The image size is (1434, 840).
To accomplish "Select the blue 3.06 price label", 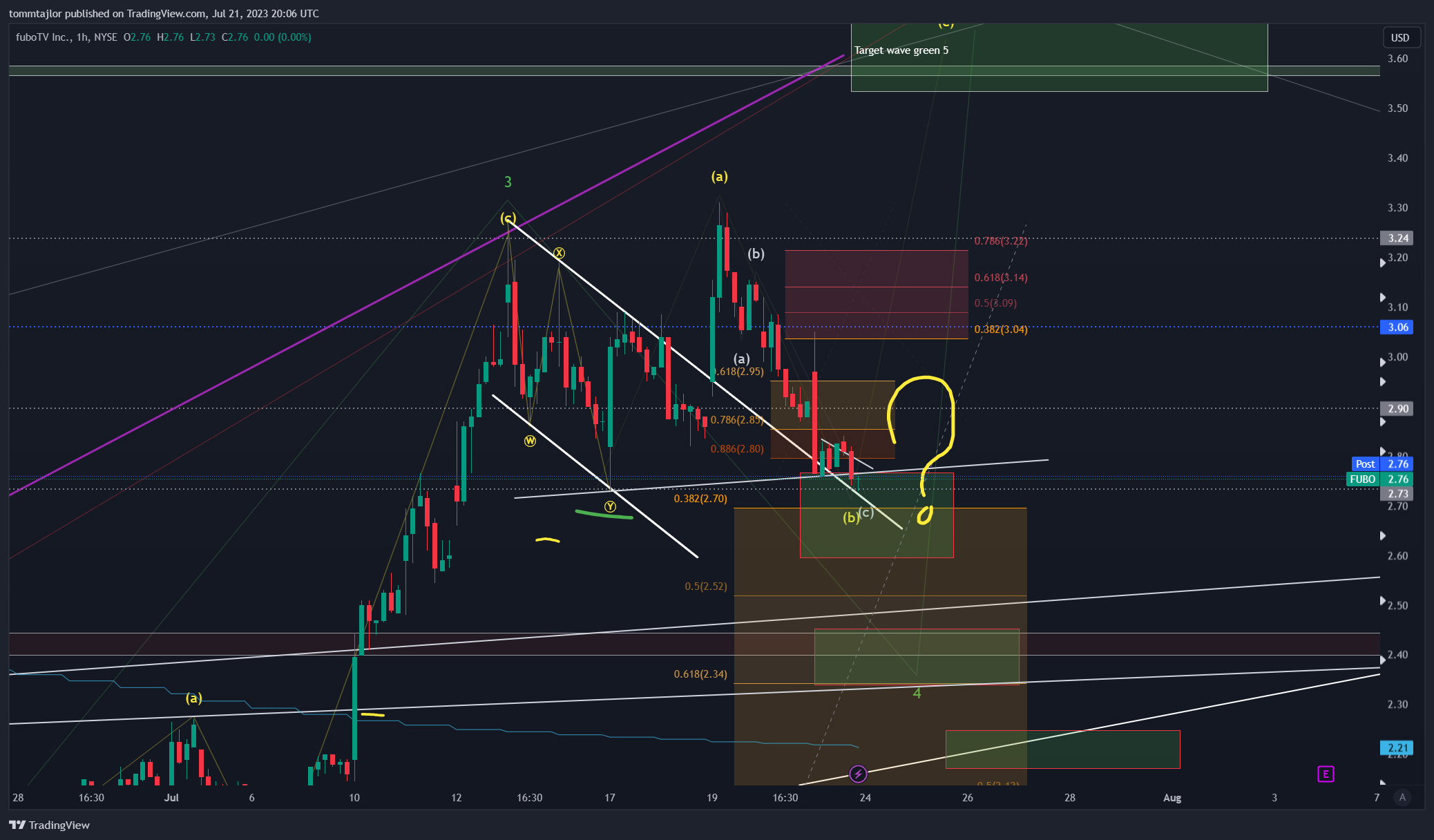I will pyautogui.click(x=1397, y=327).
